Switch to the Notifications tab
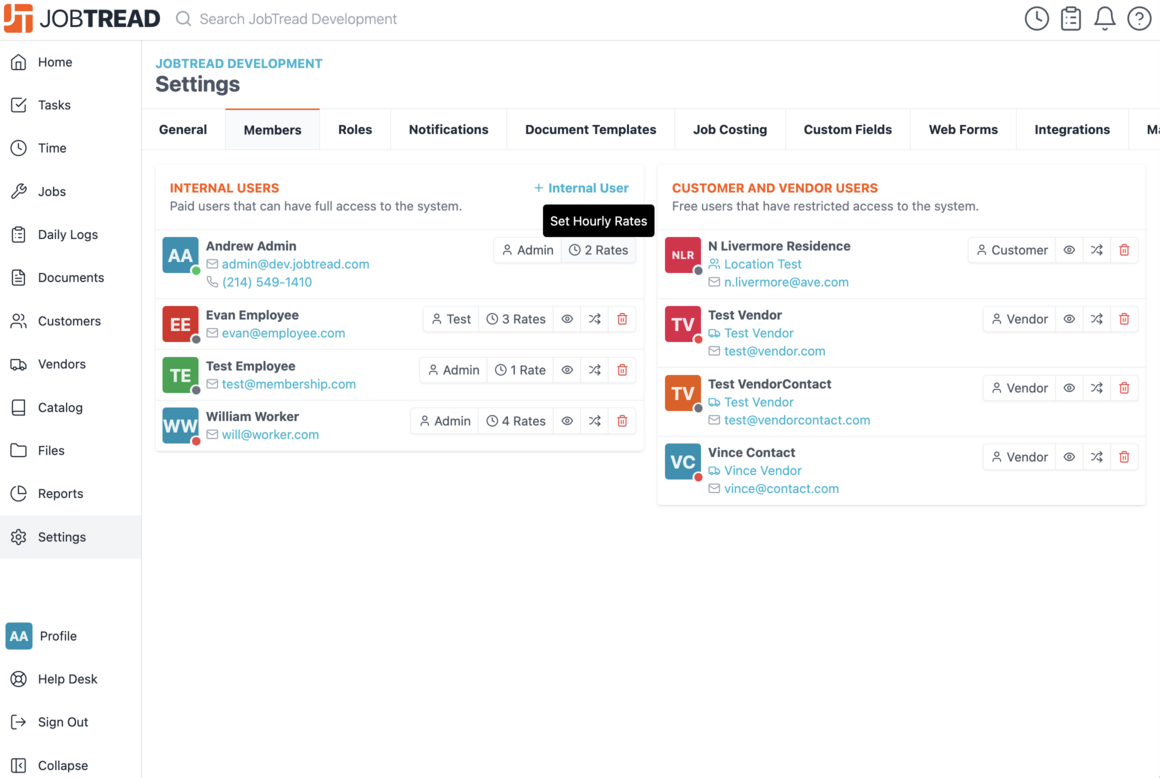This screenshot has width=1160, height=778. pyautogui.click(x=448, y=129)
